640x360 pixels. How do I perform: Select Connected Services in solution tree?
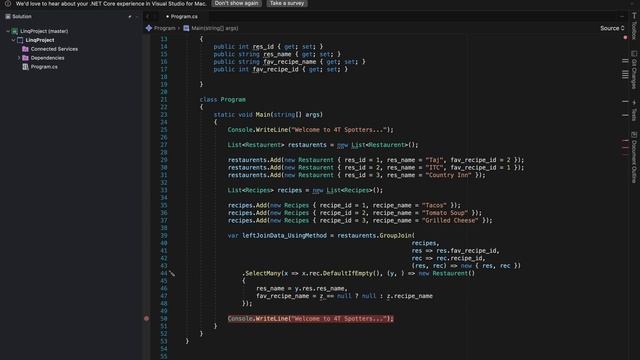pyautogui.click(x=54, y=49)
